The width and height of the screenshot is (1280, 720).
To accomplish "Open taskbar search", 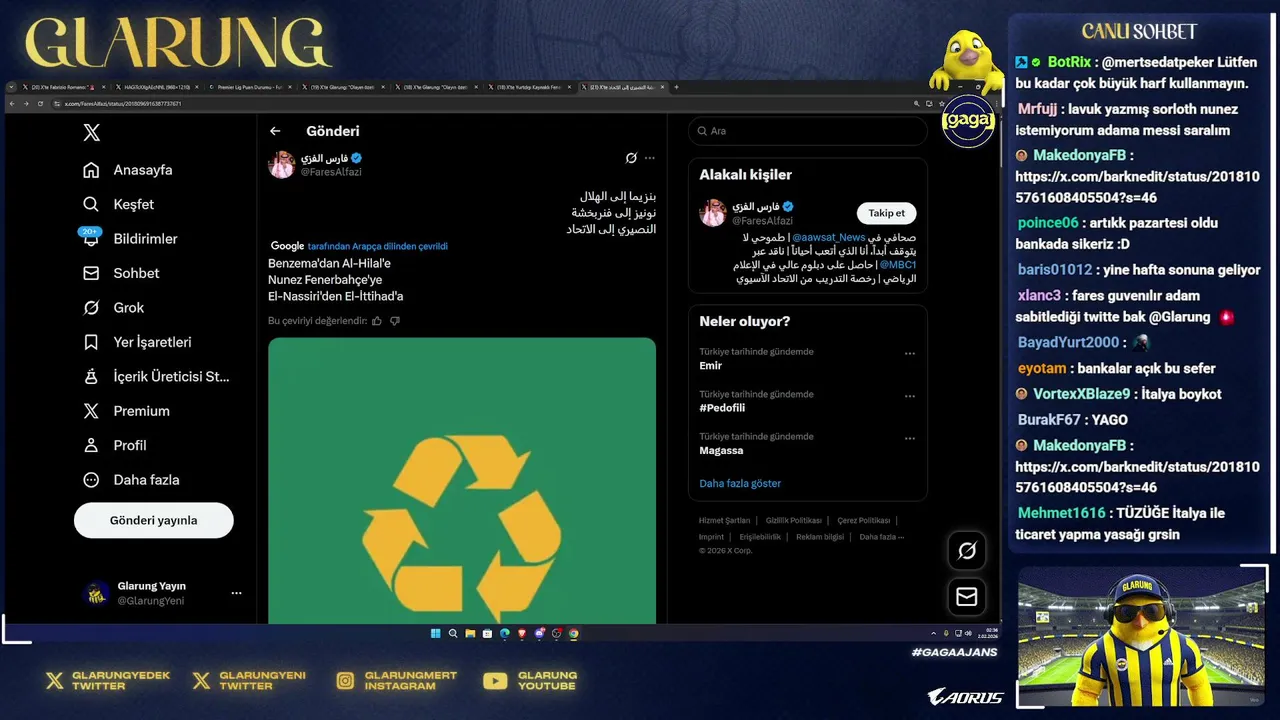I will (x=453, y=633).
